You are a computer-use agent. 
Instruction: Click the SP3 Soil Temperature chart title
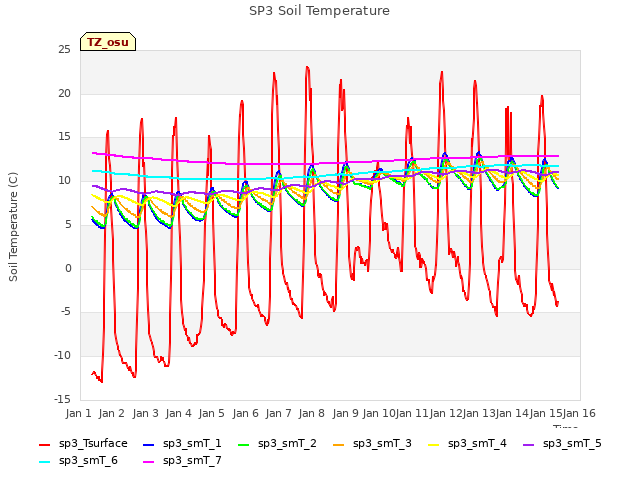[319, 11]
